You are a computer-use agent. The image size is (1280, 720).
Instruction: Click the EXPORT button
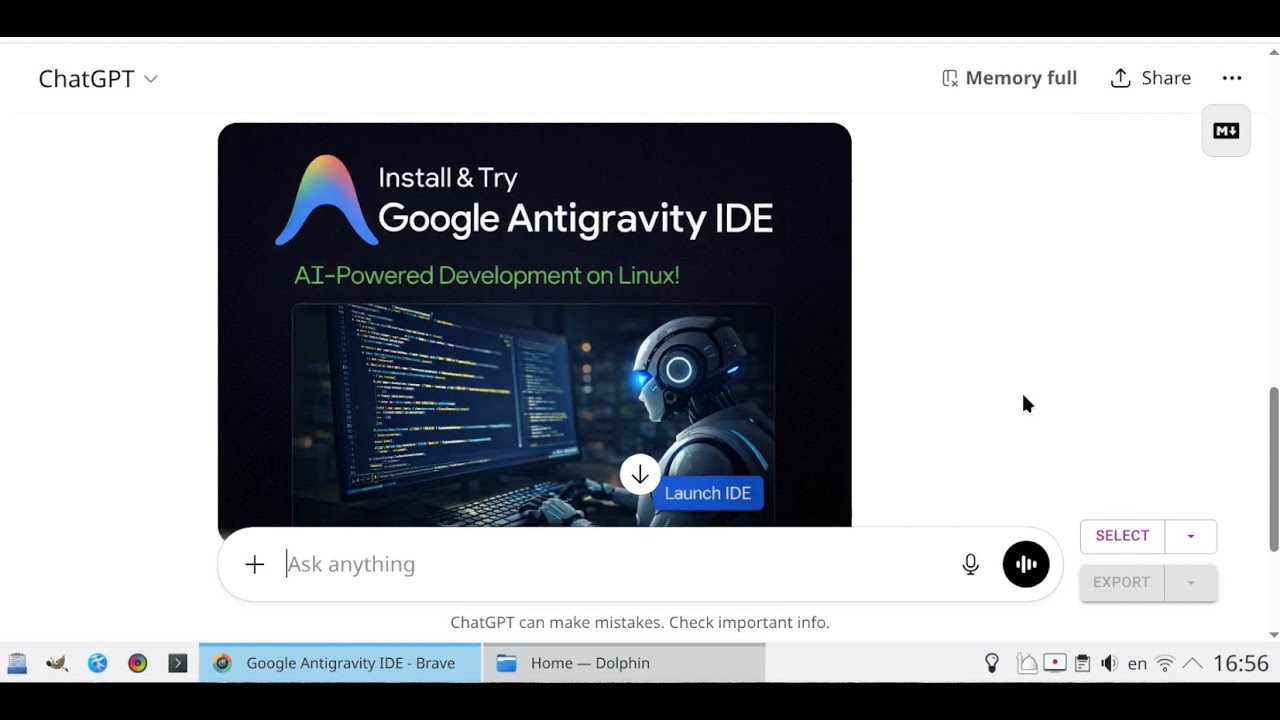(x=1121, y=582)
